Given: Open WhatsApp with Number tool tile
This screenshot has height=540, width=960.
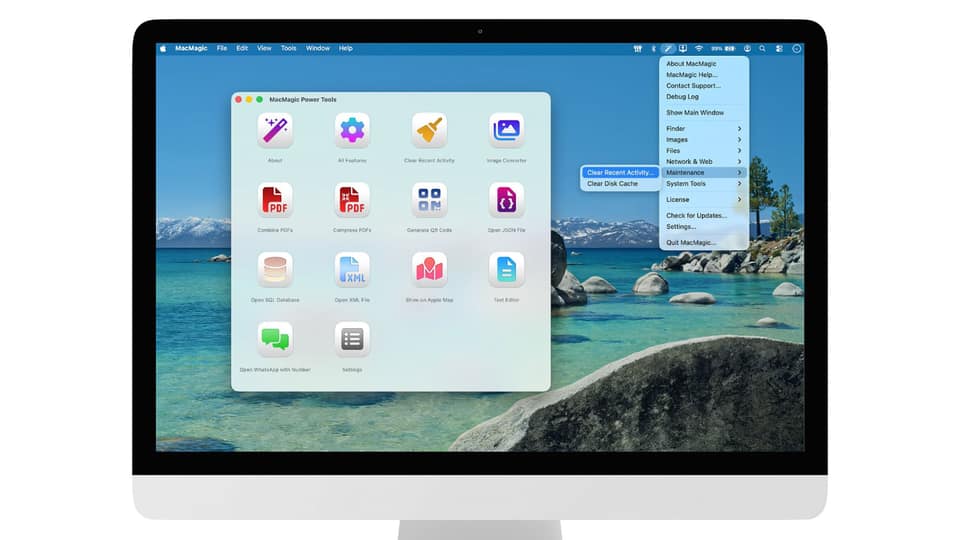Looking at the screenshot, I should 275,339.
